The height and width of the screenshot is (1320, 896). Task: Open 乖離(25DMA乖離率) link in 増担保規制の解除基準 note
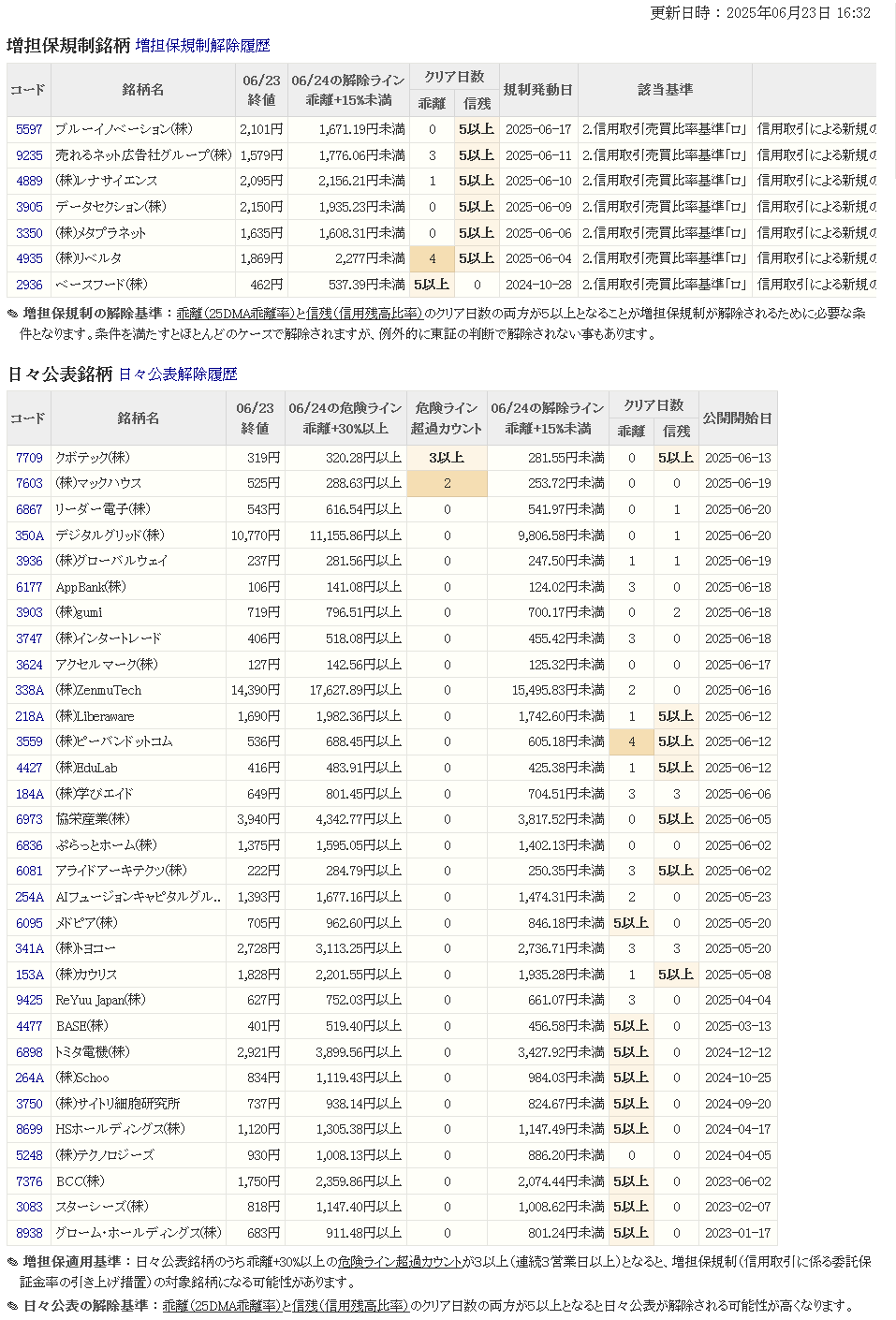235,314
